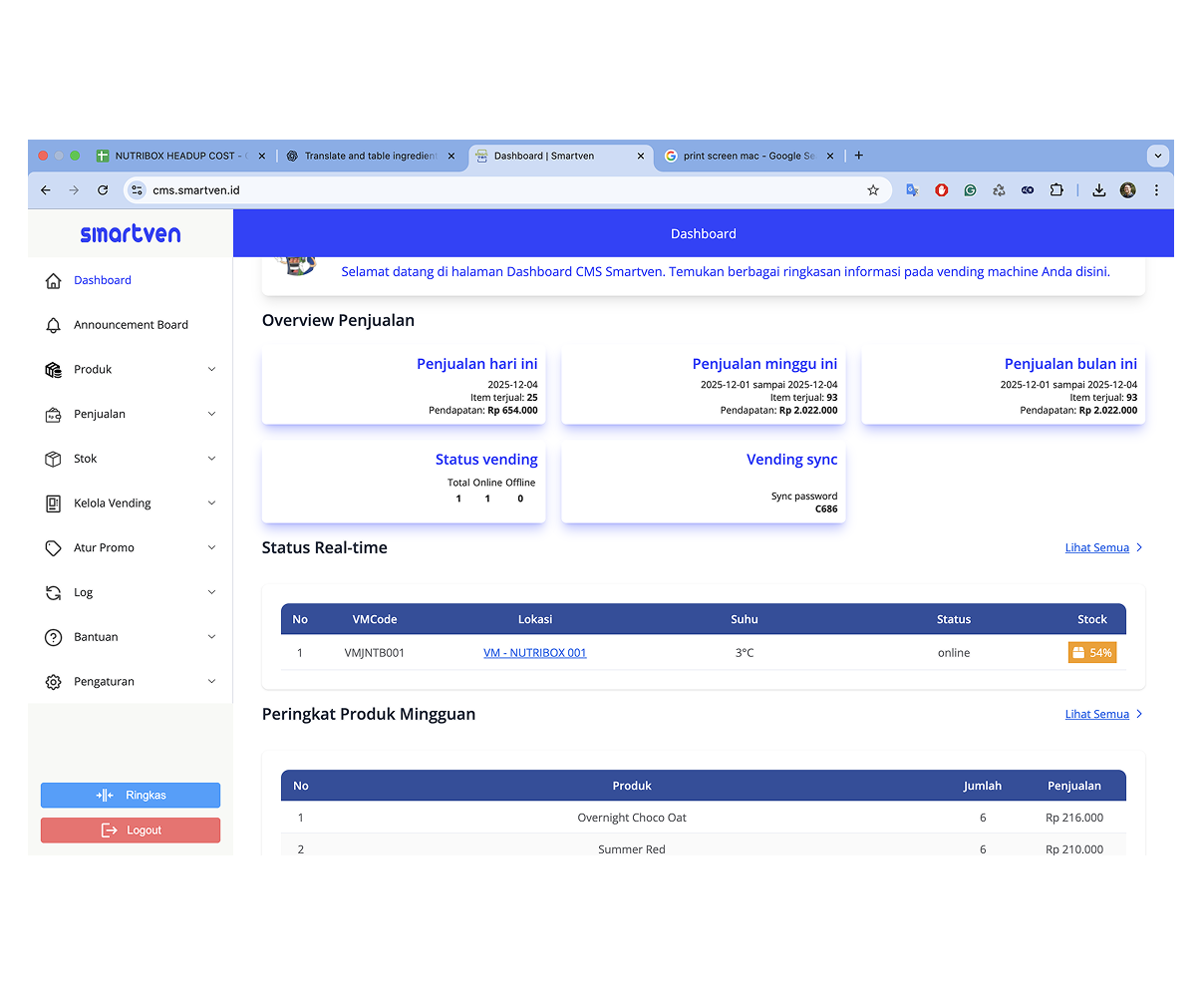Switch to print screen mac Google tab

point(748,156)
